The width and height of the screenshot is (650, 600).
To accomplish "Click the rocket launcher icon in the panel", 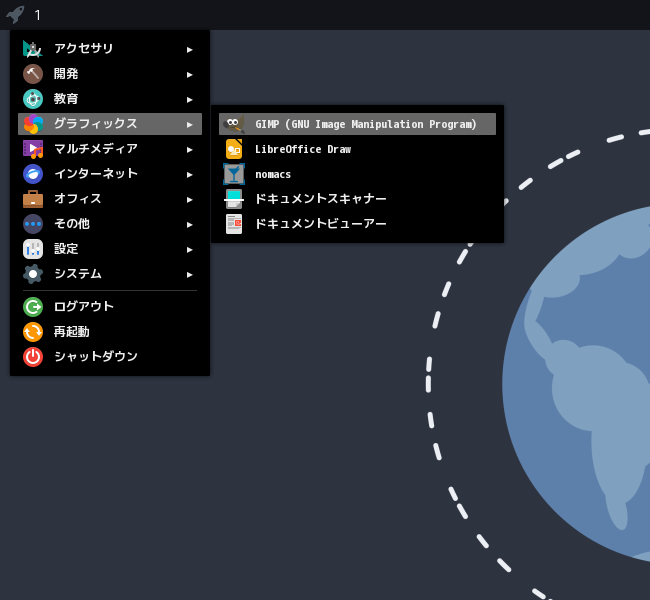I will (x=15, y=15).
